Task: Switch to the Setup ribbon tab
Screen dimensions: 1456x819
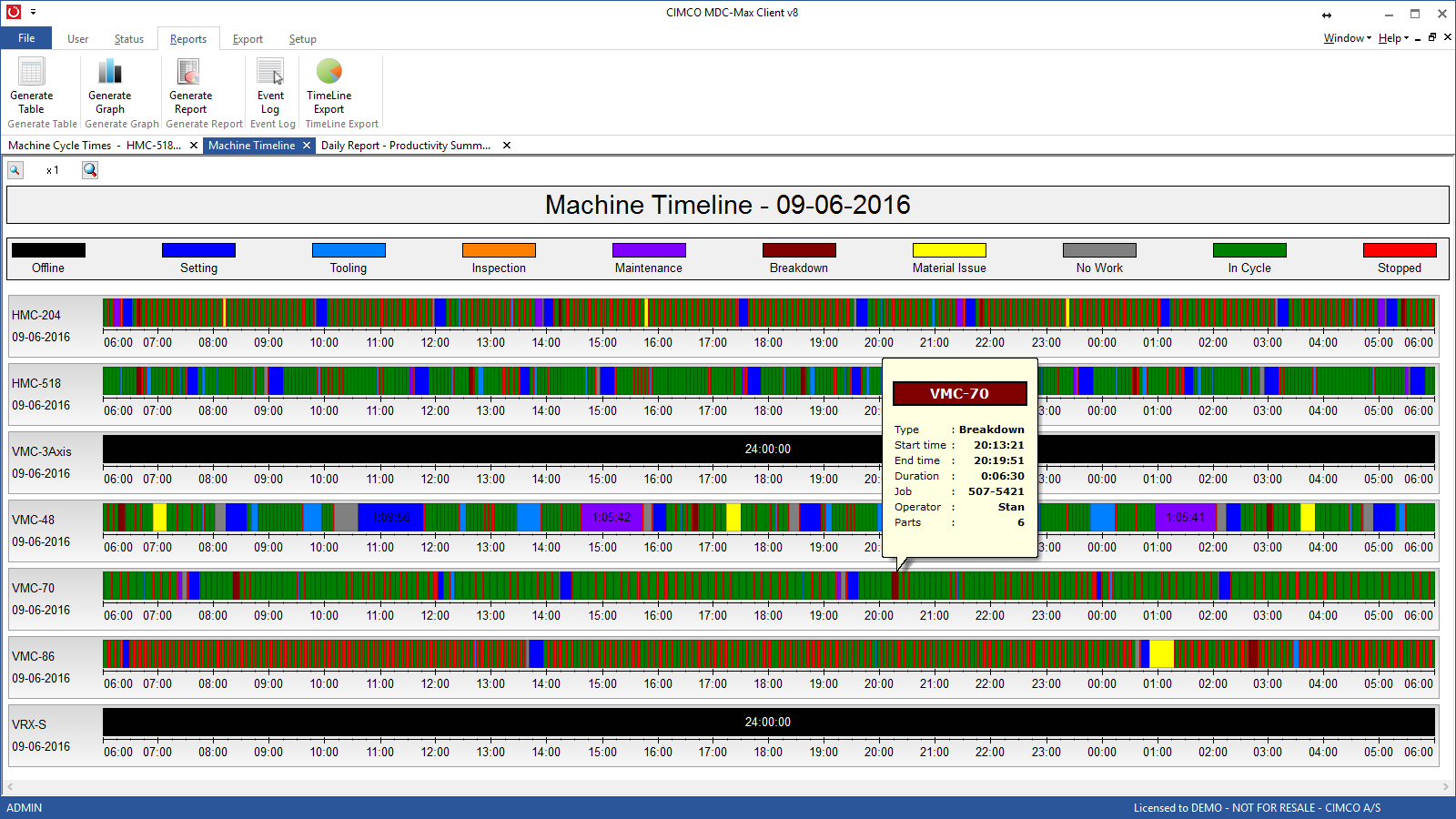Action: coord(302,39)
